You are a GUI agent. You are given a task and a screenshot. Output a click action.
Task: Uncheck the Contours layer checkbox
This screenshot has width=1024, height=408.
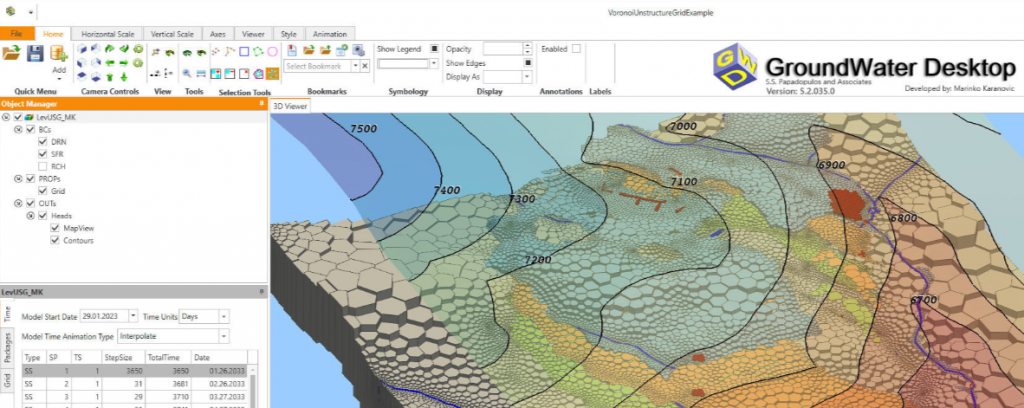coord(55,240)
